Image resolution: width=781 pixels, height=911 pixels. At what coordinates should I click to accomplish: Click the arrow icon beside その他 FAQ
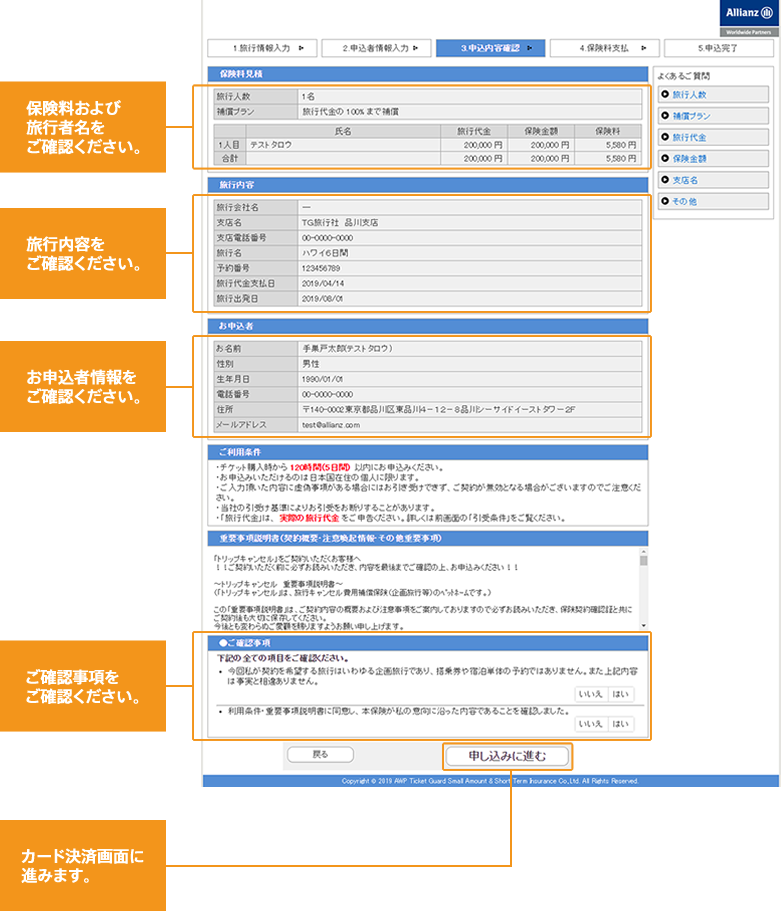click(665, 201)
